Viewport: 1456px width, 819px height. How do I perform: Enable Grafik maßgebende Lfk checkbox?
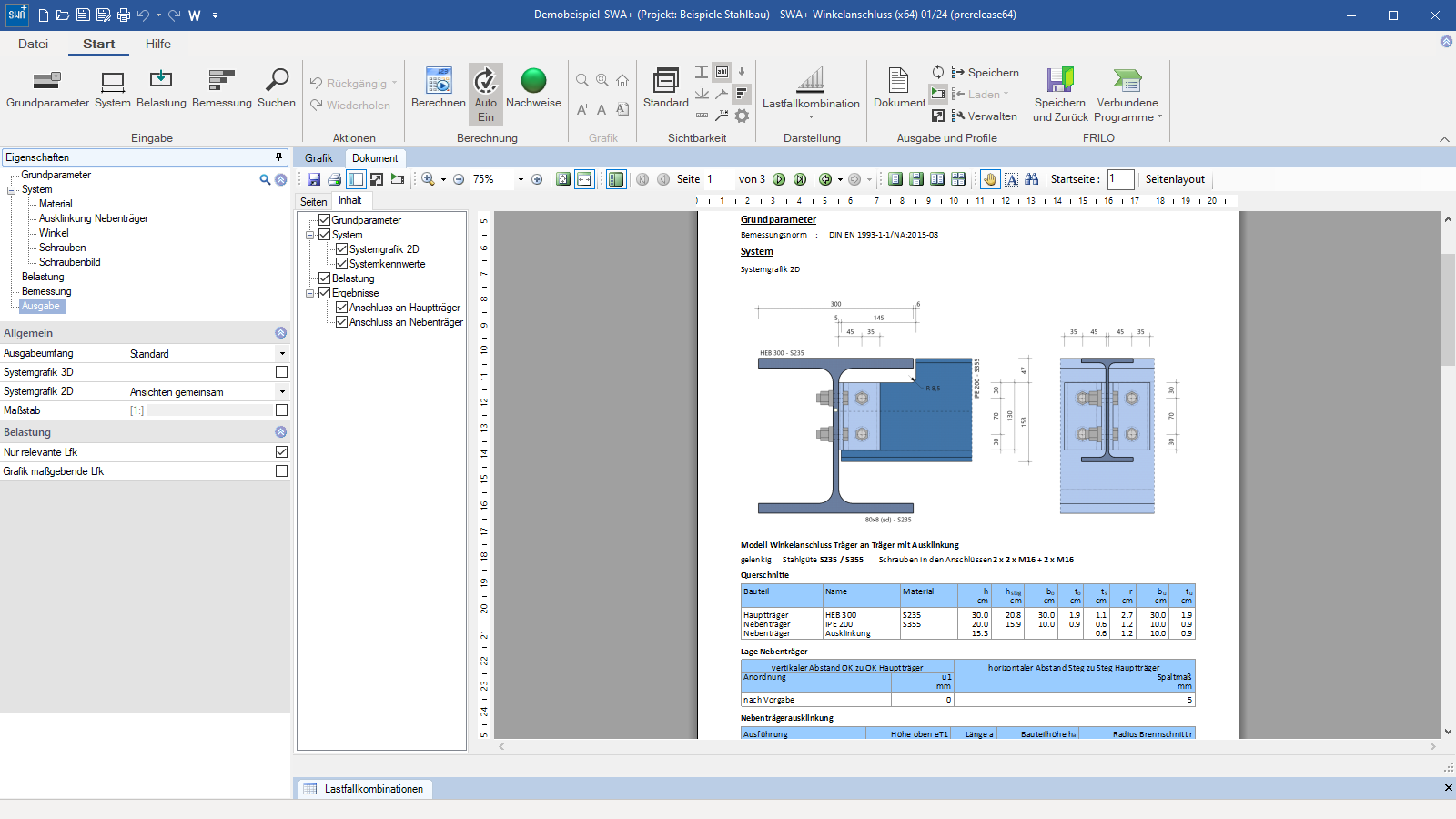[x=281, y=471]
